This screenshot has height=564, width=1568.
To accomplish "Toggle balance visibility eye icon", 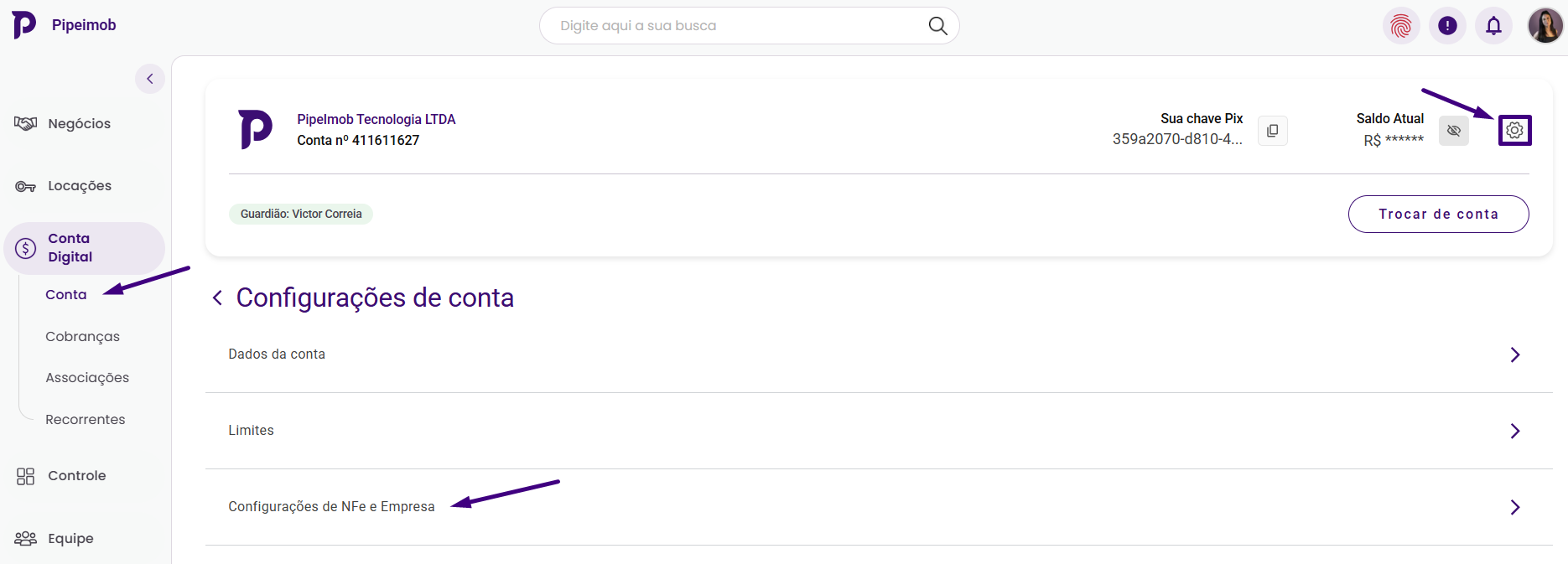I will [x=1453, y=131].
